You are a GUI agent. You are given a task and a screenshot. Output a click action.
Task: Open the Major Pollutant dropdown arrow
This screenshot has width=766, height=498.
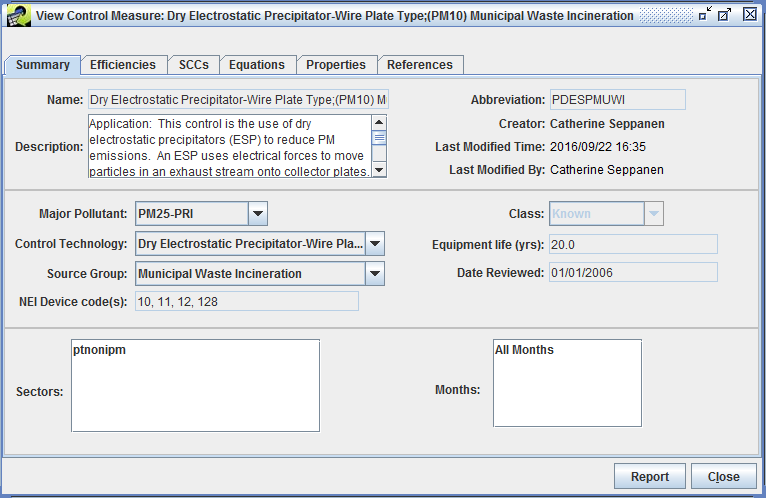click(x=258, y=214)
